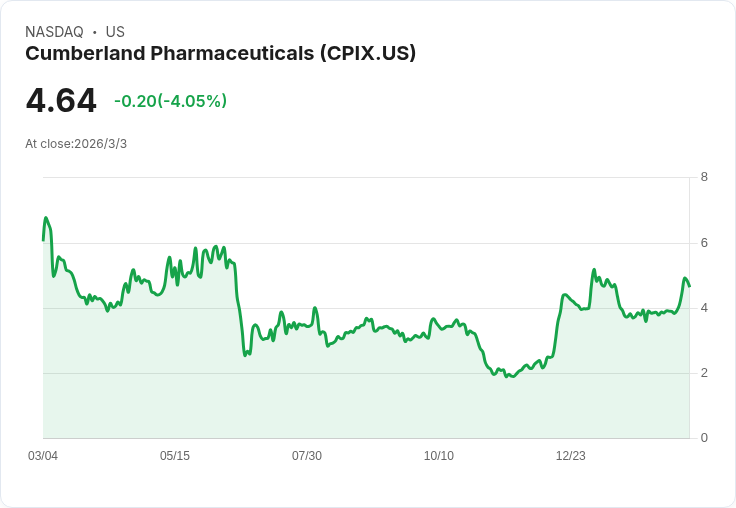This screenshot has height=508, width=736.
Task: Click the 8 value on the y-axis
Action: [704, 177]
